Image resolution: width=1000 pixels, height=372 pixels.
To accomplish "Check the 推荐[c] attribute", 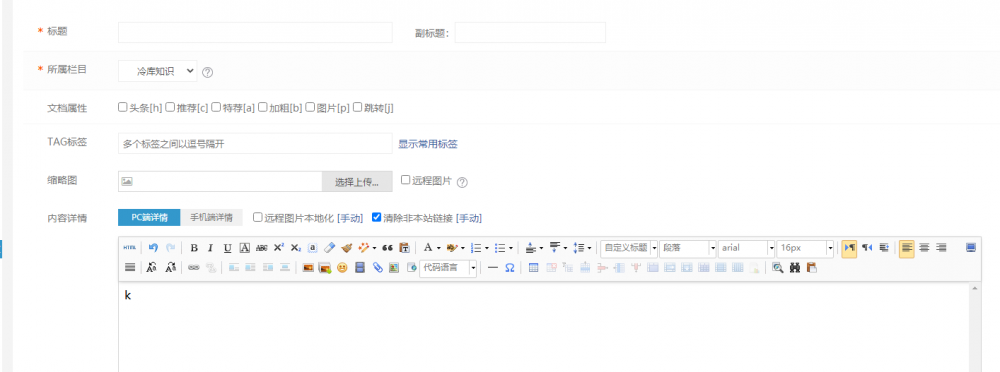I will pos(170,107).
